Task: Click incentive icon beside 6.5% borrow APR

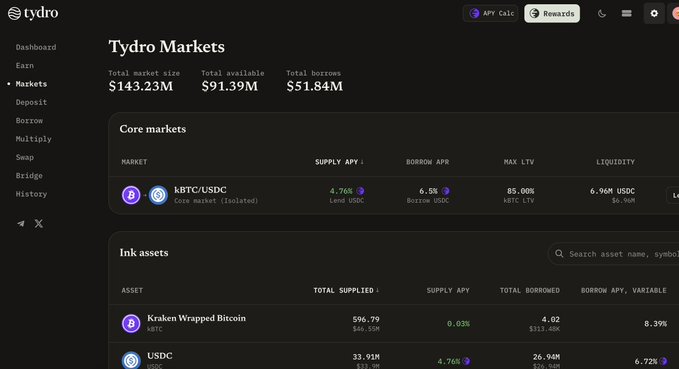Action: pos(446,191)
